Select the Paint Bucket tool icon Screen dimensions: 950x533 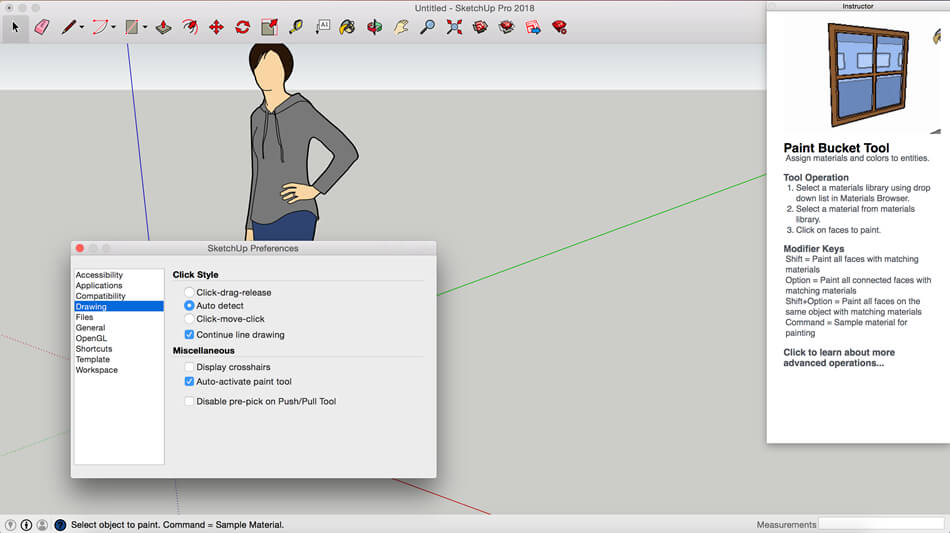346,27
